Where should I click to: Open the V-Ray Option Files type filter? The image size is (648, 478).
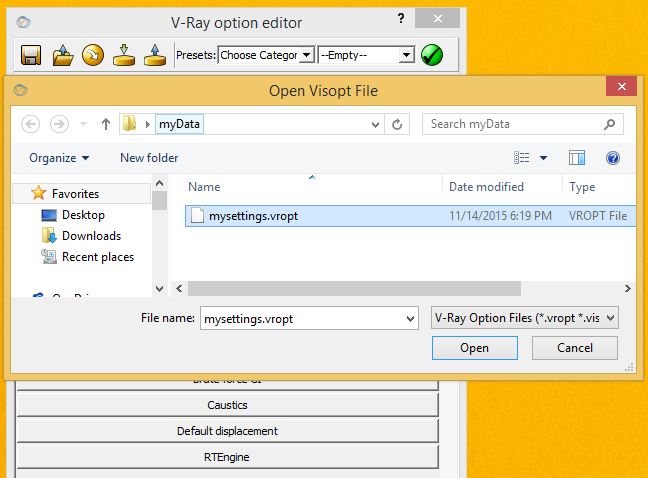pos(524,318)
